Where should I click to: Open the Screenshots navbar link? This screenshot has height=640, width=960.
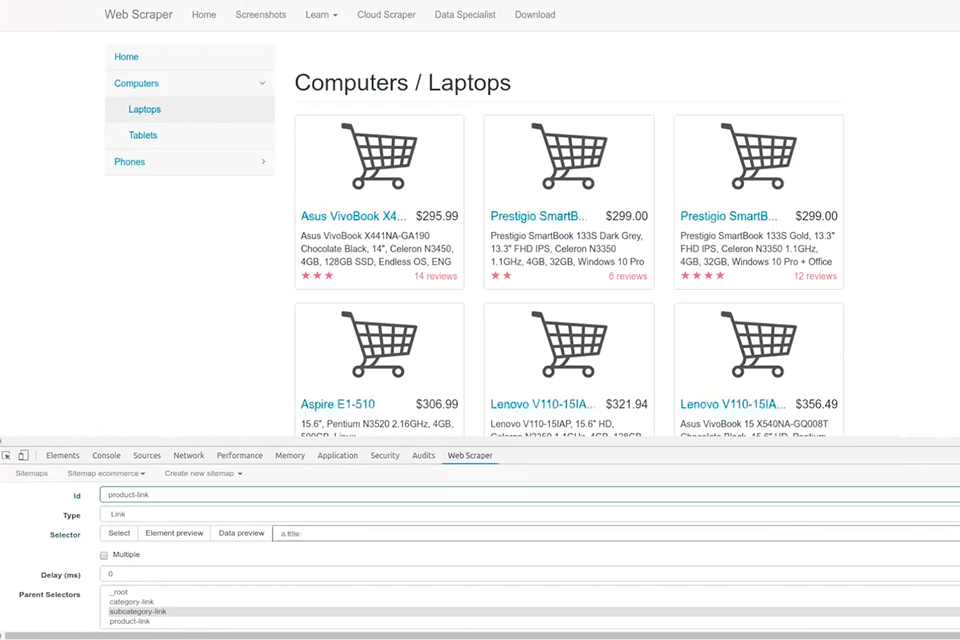pos(261,15)
